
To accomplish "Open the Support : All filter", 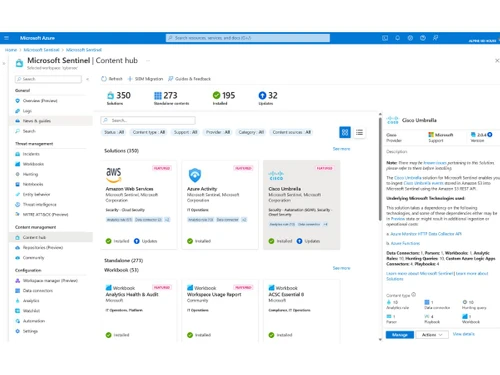I will [185, 132].
